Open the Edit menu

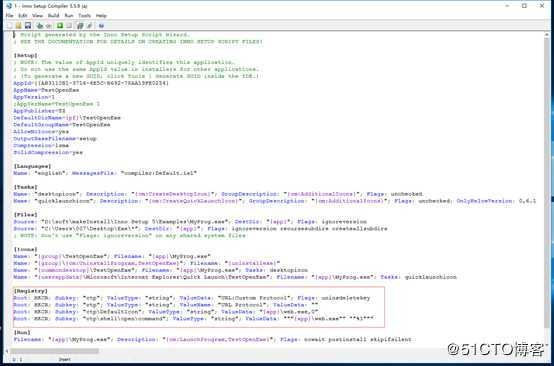[23, 16]
